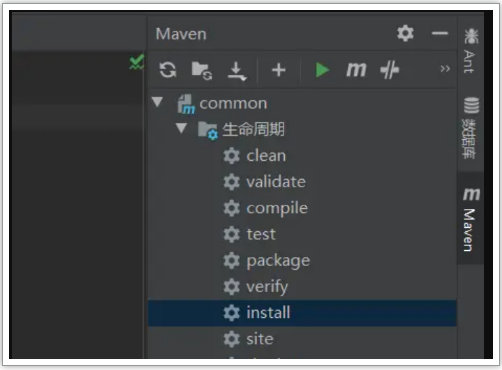Click the green checkmark inspection icon in editor
The image size is (502, 370).
point(137,62)
